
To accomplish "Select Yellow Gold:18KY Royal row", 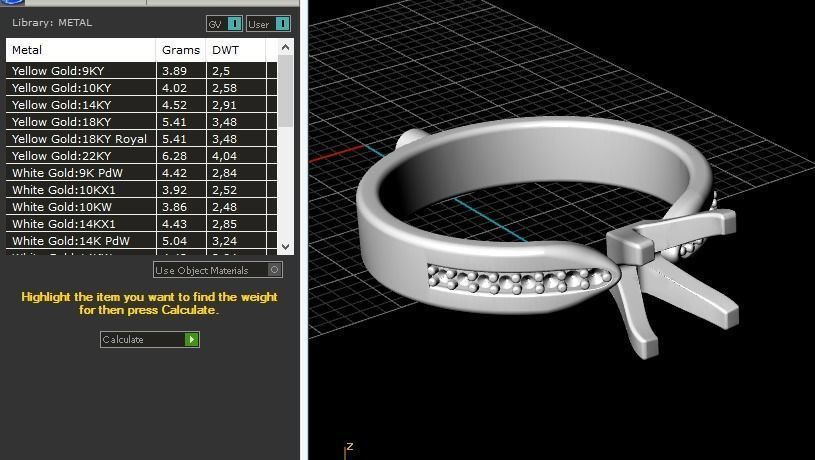I will click(141, 139).
